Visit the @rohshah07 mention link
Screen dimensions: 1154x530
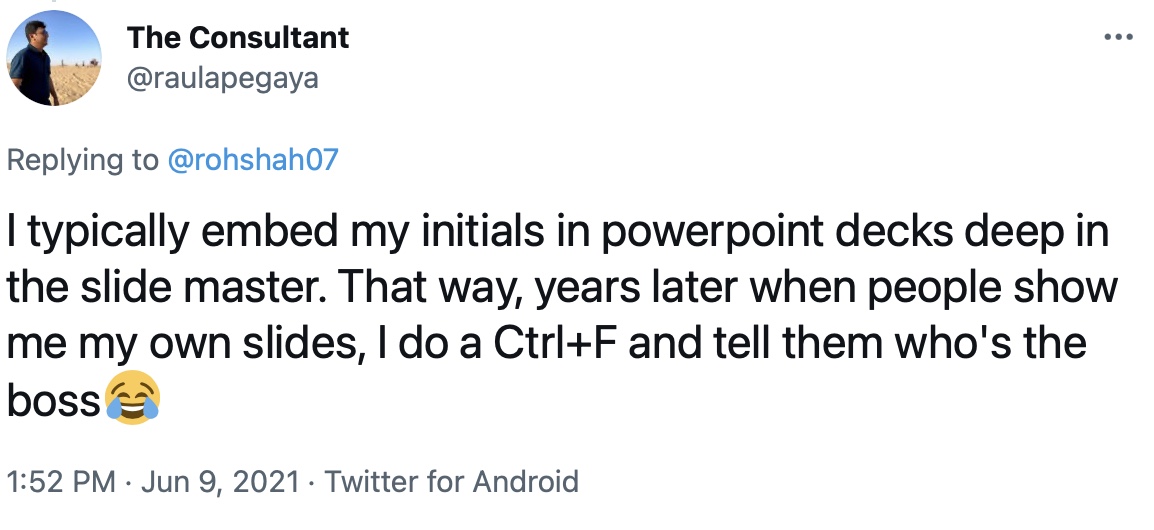point(253,160)
